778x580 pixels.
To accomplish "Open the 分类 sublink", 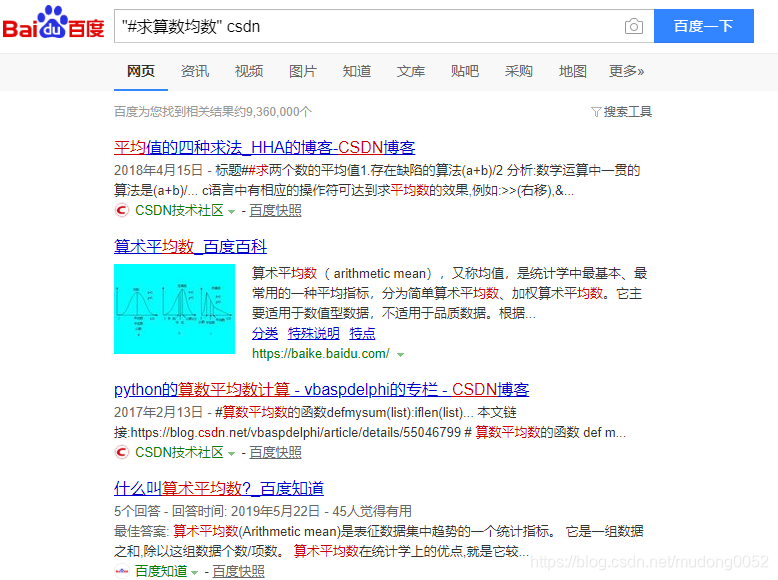I will click(x=265, y=333).
